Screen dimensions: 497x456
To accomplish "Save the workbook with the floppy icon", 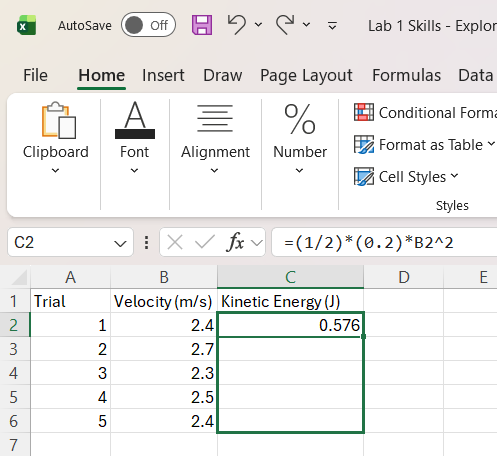I will pyautogui.click(x=202, y=25).
